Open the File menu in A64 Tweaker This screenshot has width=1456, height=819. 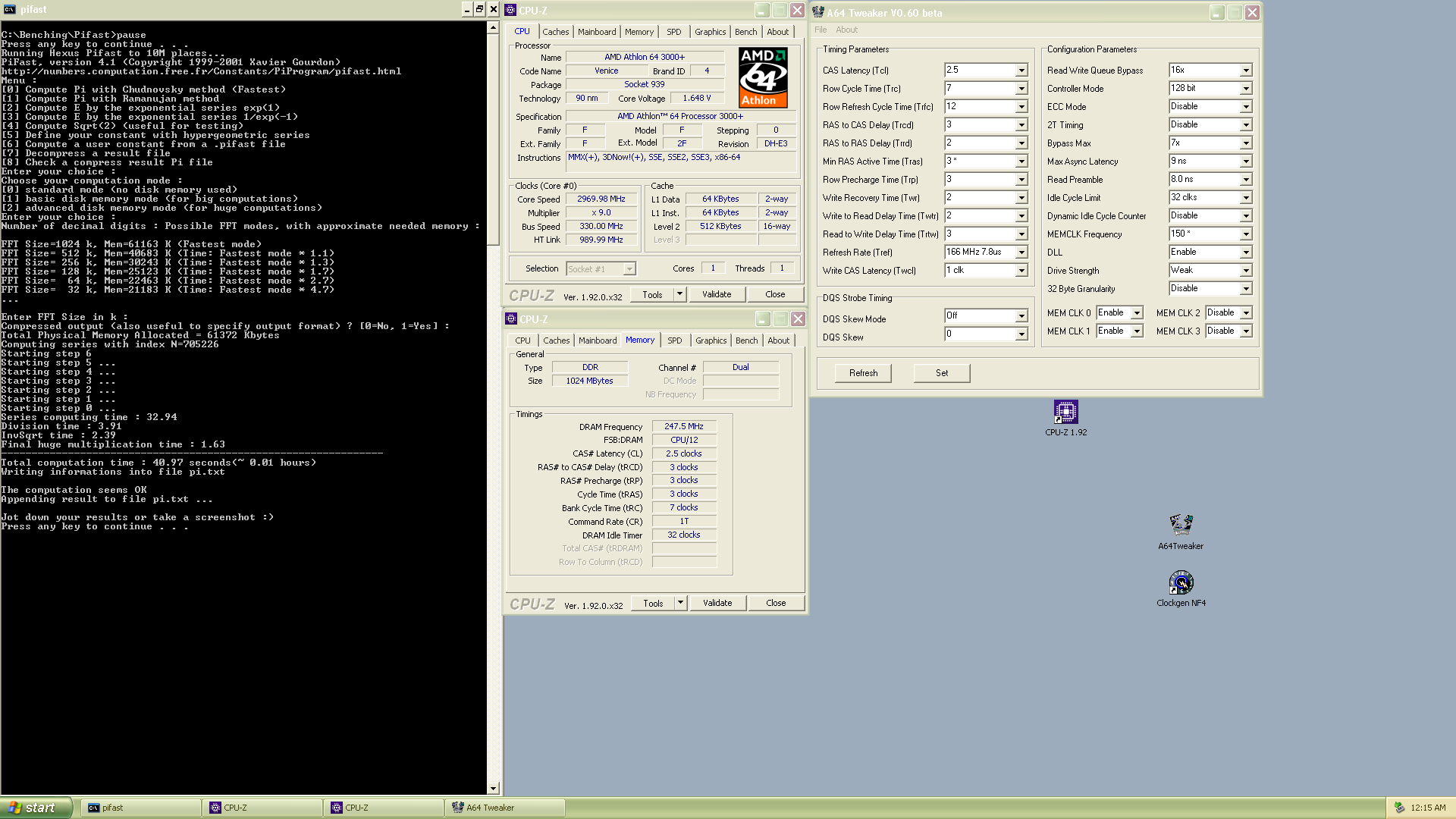(x=821, y=30)
